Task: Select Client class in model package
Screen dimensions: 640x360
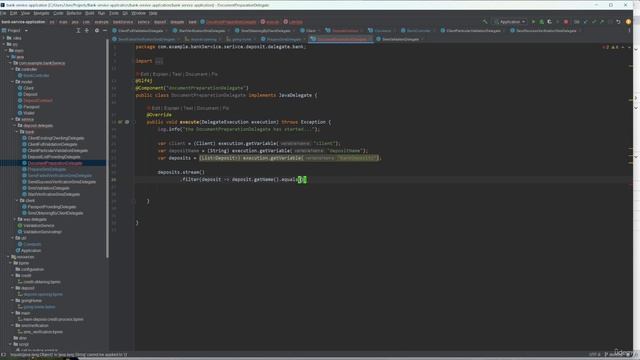Action: 29,88
